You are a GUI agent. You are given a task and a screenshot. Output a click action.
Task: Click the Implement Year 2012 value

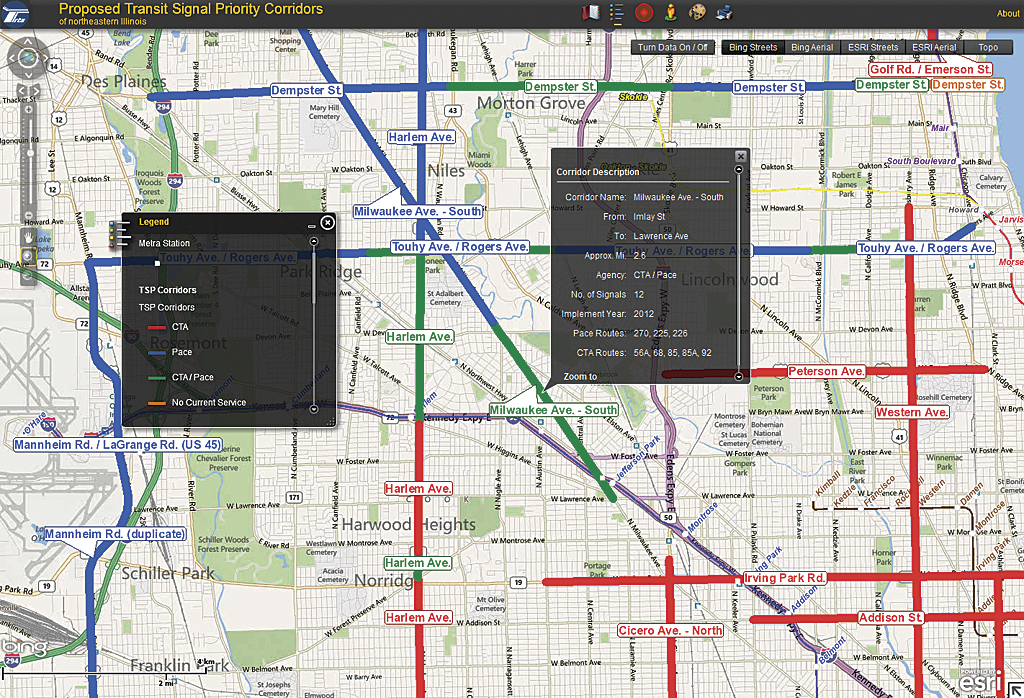(x=643, y=313)
